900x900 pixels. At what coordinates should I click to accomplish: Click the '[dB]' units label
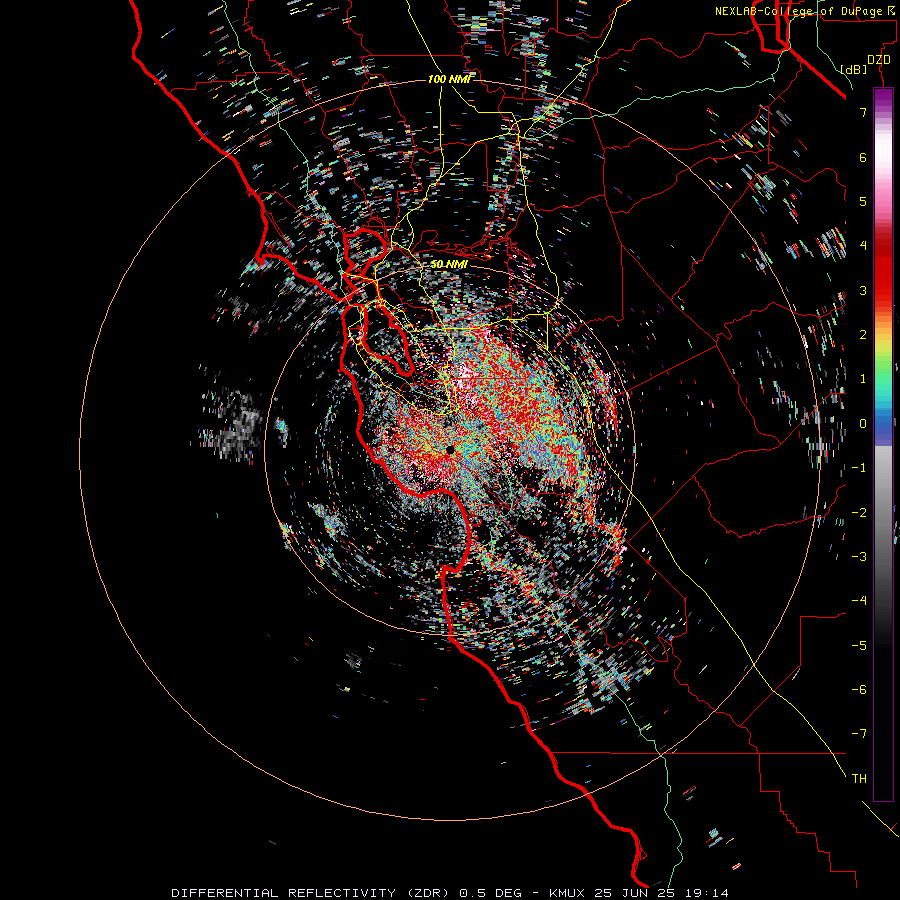(x=854, y=69)
